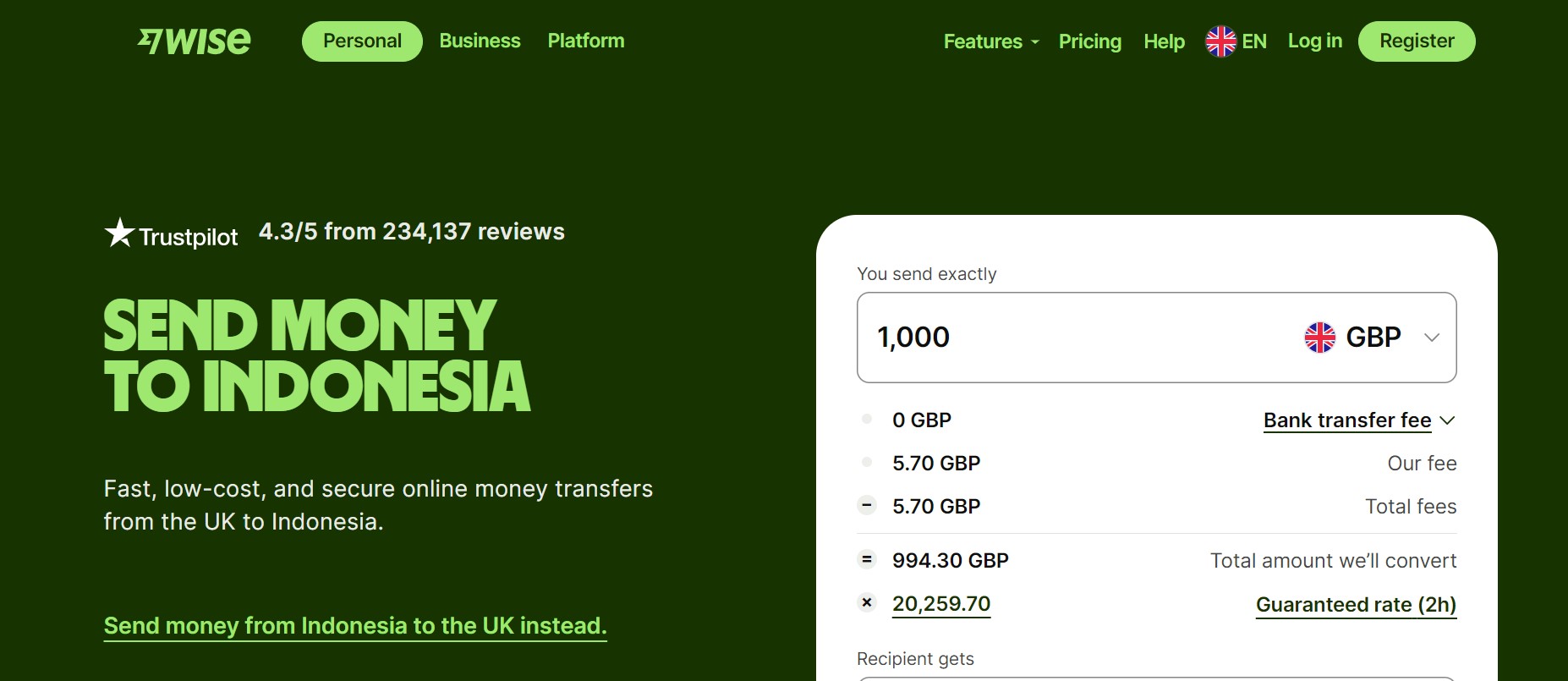Click the GBP currency flag icon
1568x681 pixels.
(x=1319, y=338)
